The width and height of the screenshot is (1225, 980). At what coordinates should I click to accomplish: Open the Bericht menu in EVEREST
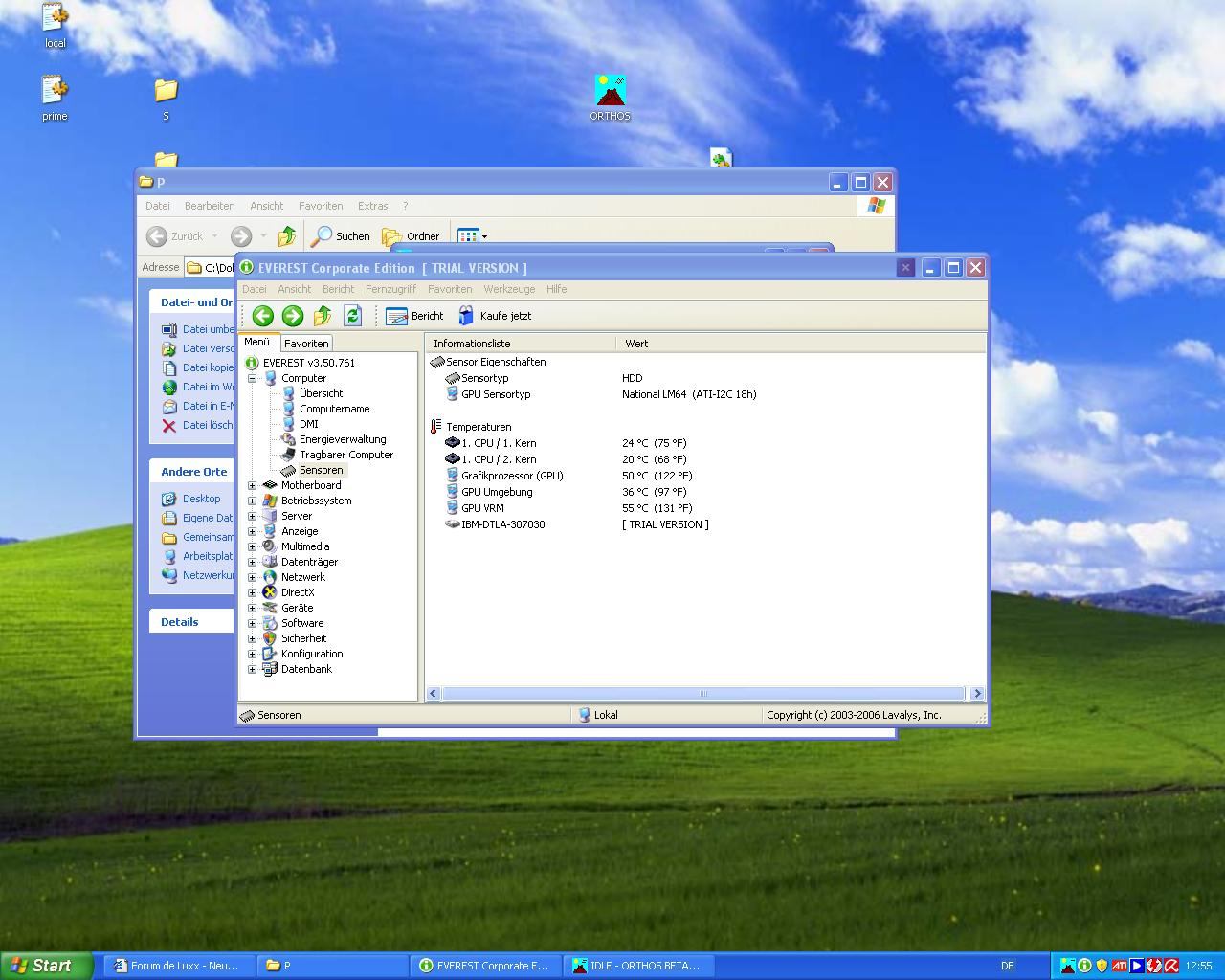(x=338, y=289)
